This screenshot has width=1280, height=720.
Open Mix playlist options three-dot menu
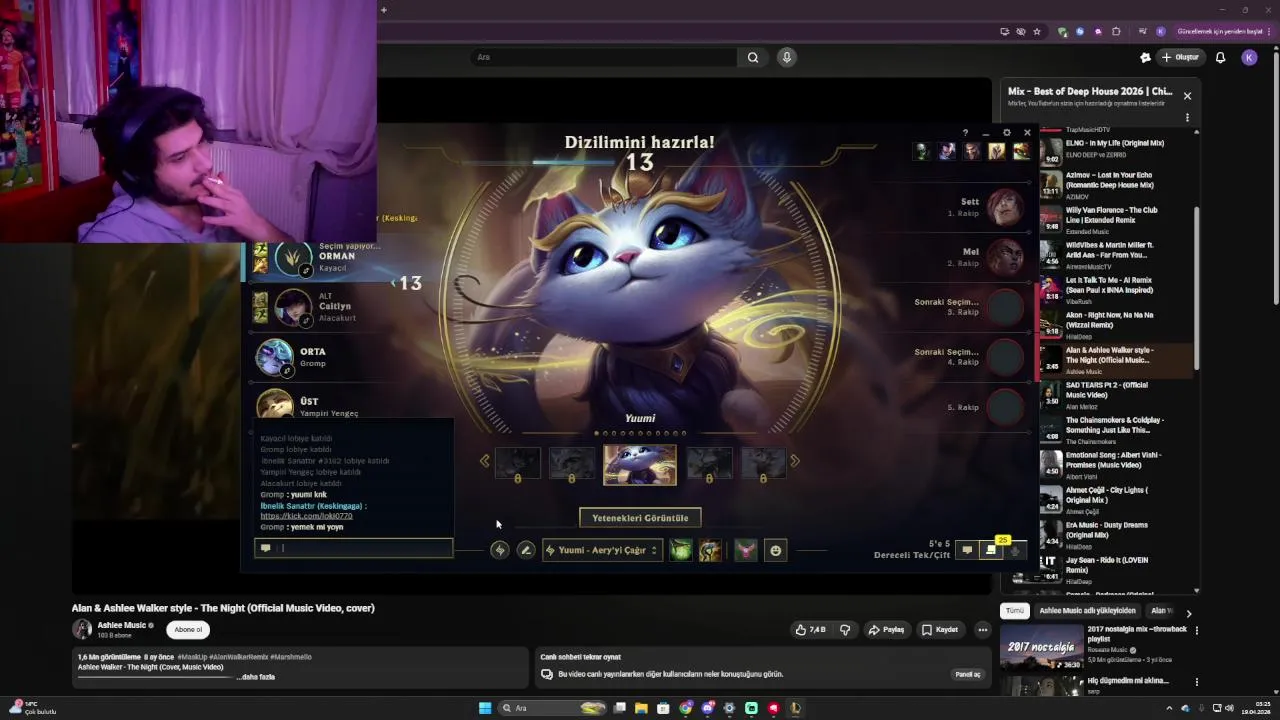click(1187, 118)
